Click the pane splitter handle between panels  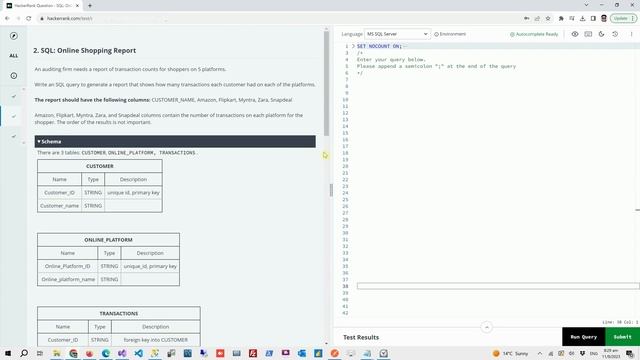(x=331, y=190)
